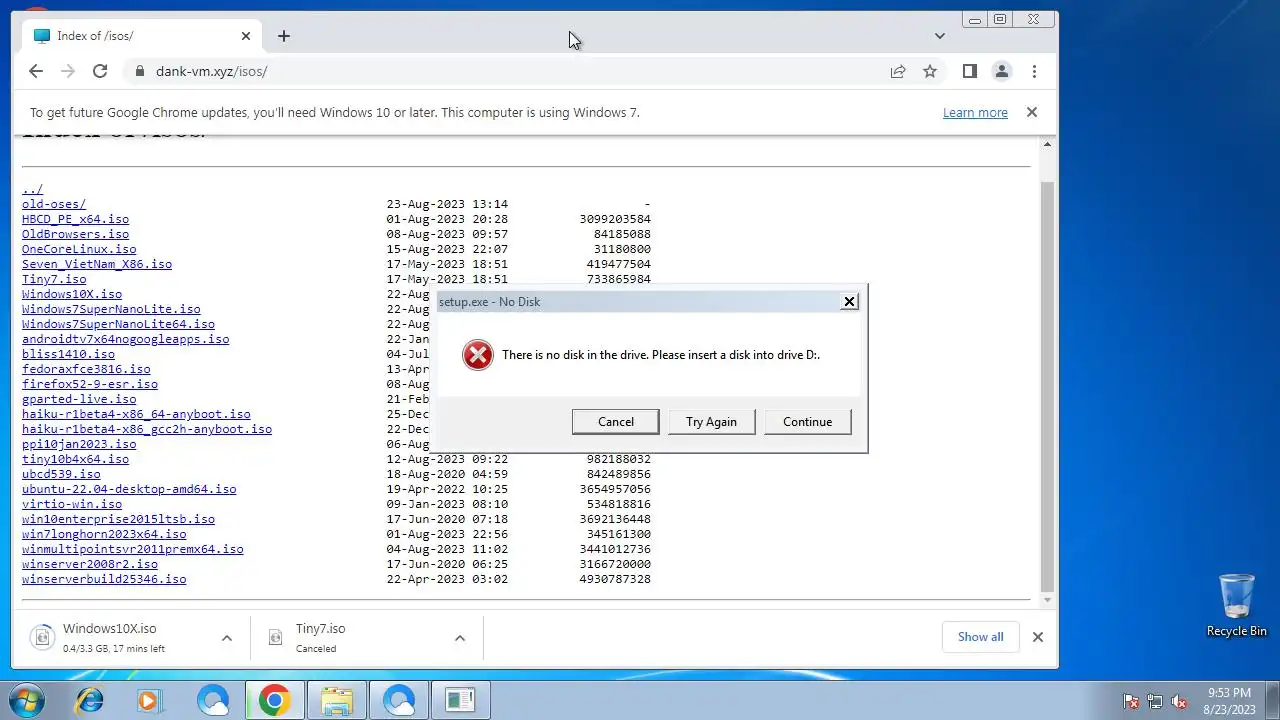The height and width of the screenshot is (720, 1280).
Task: Click the Windows10X.iso link in listing
Action: pos(72,294)
